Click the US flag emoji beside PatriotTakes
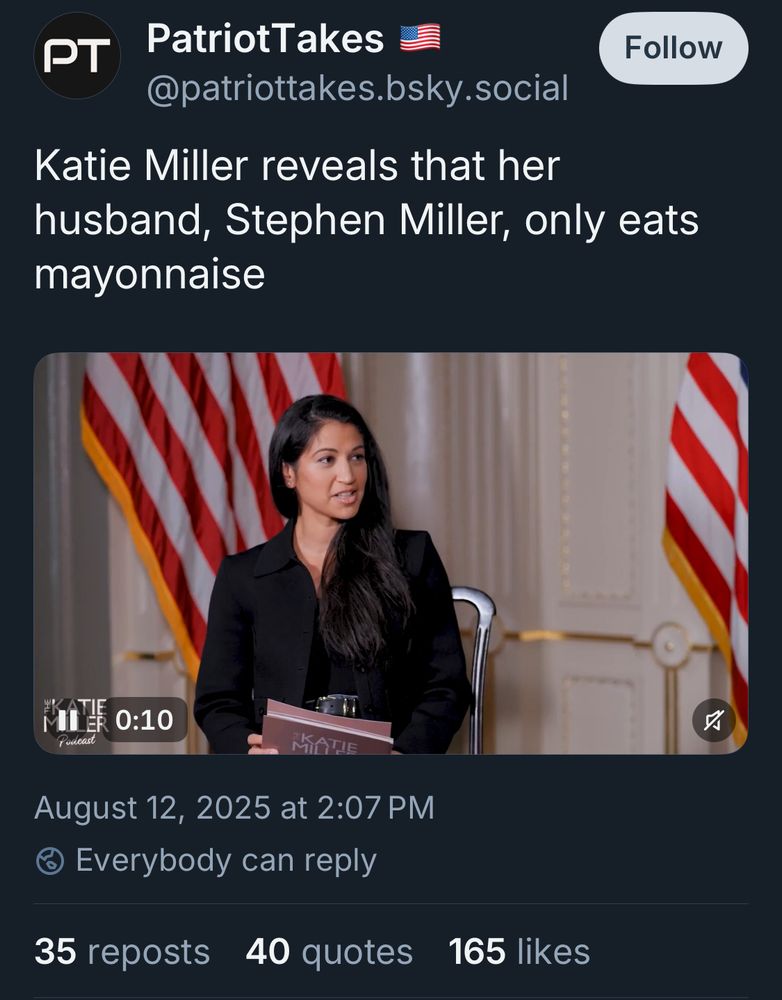The height and width of the screenshot is (1000, 782). coord(420,39)
